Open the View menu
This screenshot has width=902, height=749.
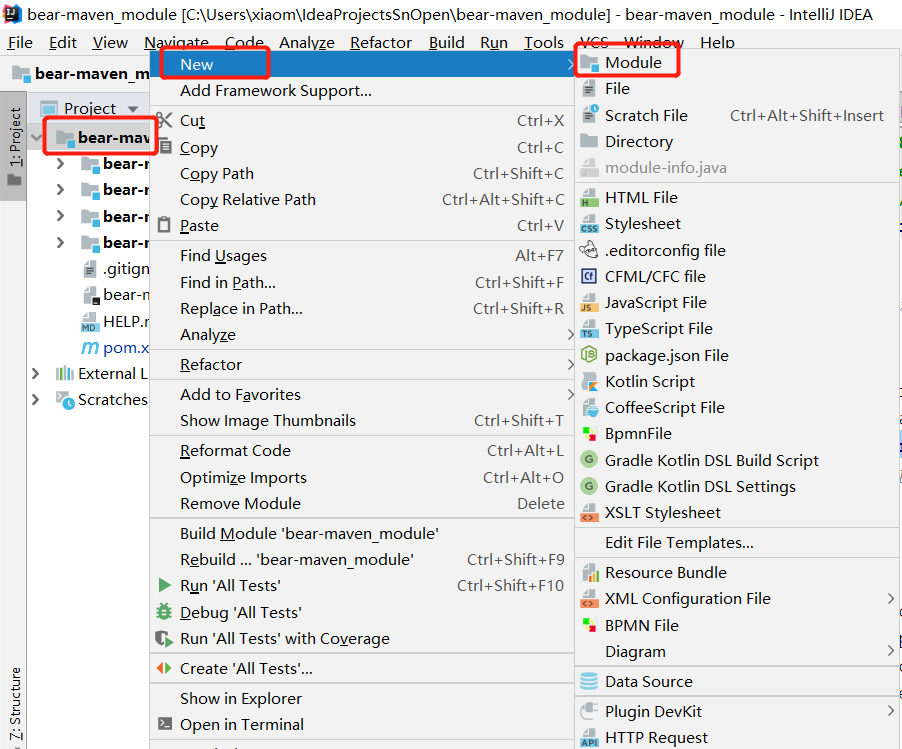[110, 43]
